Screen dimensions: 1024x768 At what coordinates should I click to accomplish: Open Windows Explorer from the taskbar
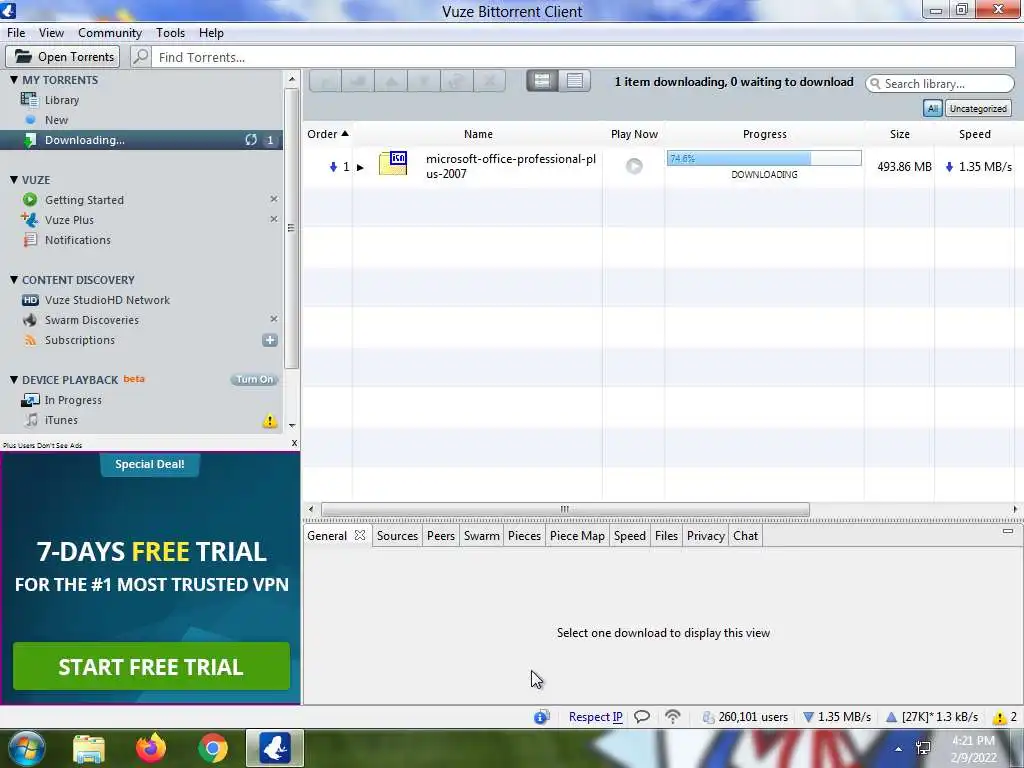pyautogui.click(x=89, y=748)
